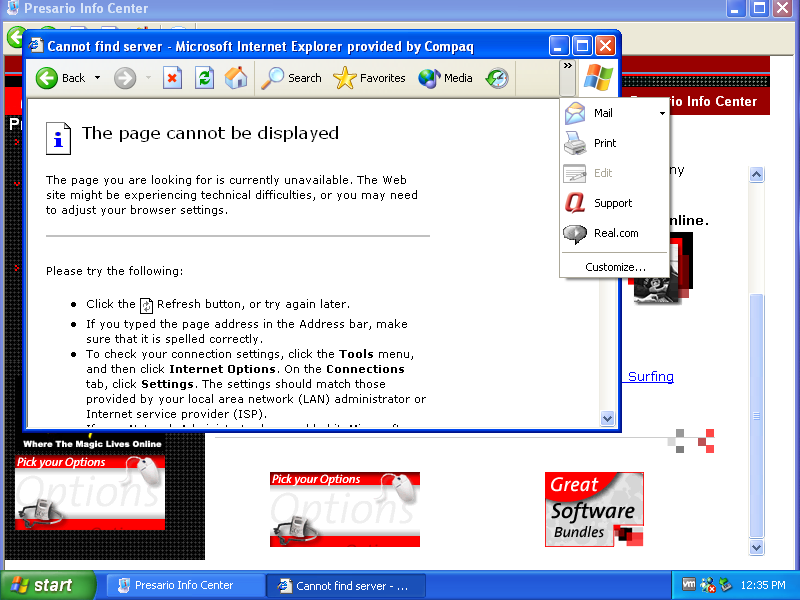Click inline Refresh icon in instructions
The width and height of the screenshot is (800, 600).
tap(146, 305)
